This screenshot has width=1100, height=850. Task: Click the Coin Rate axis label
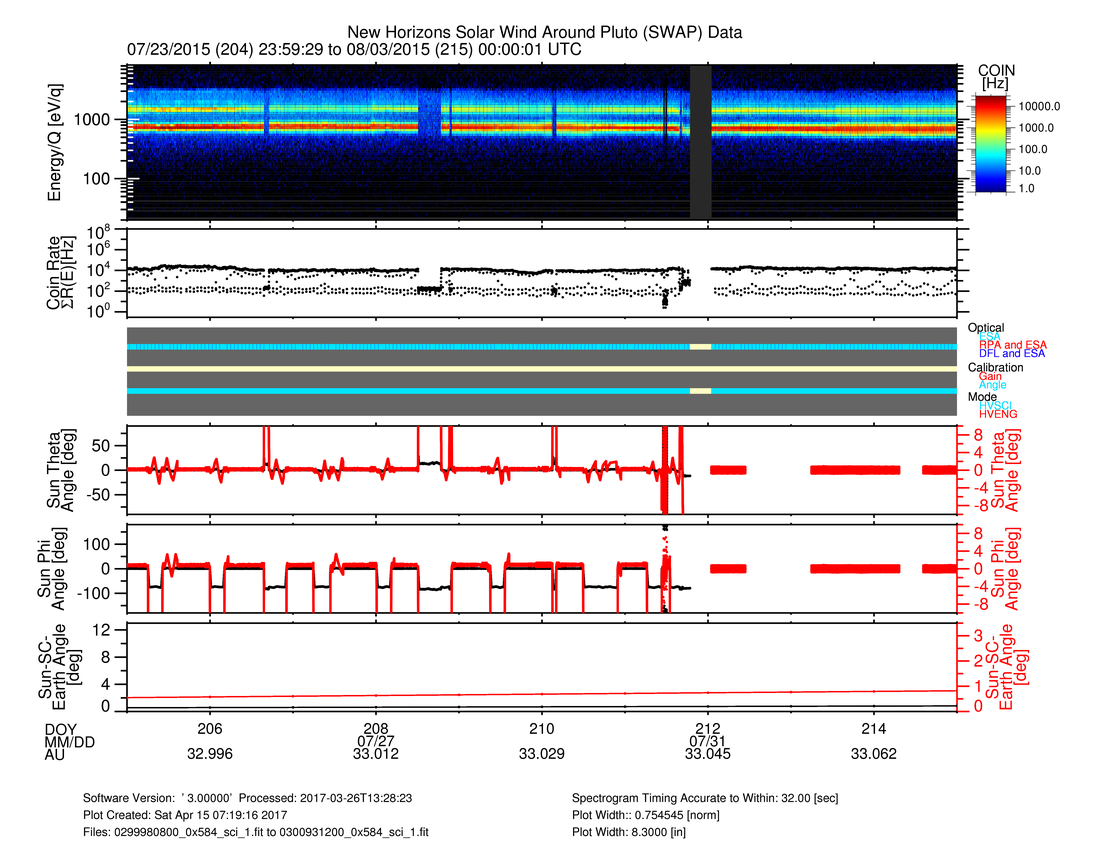tap(62, 275)
